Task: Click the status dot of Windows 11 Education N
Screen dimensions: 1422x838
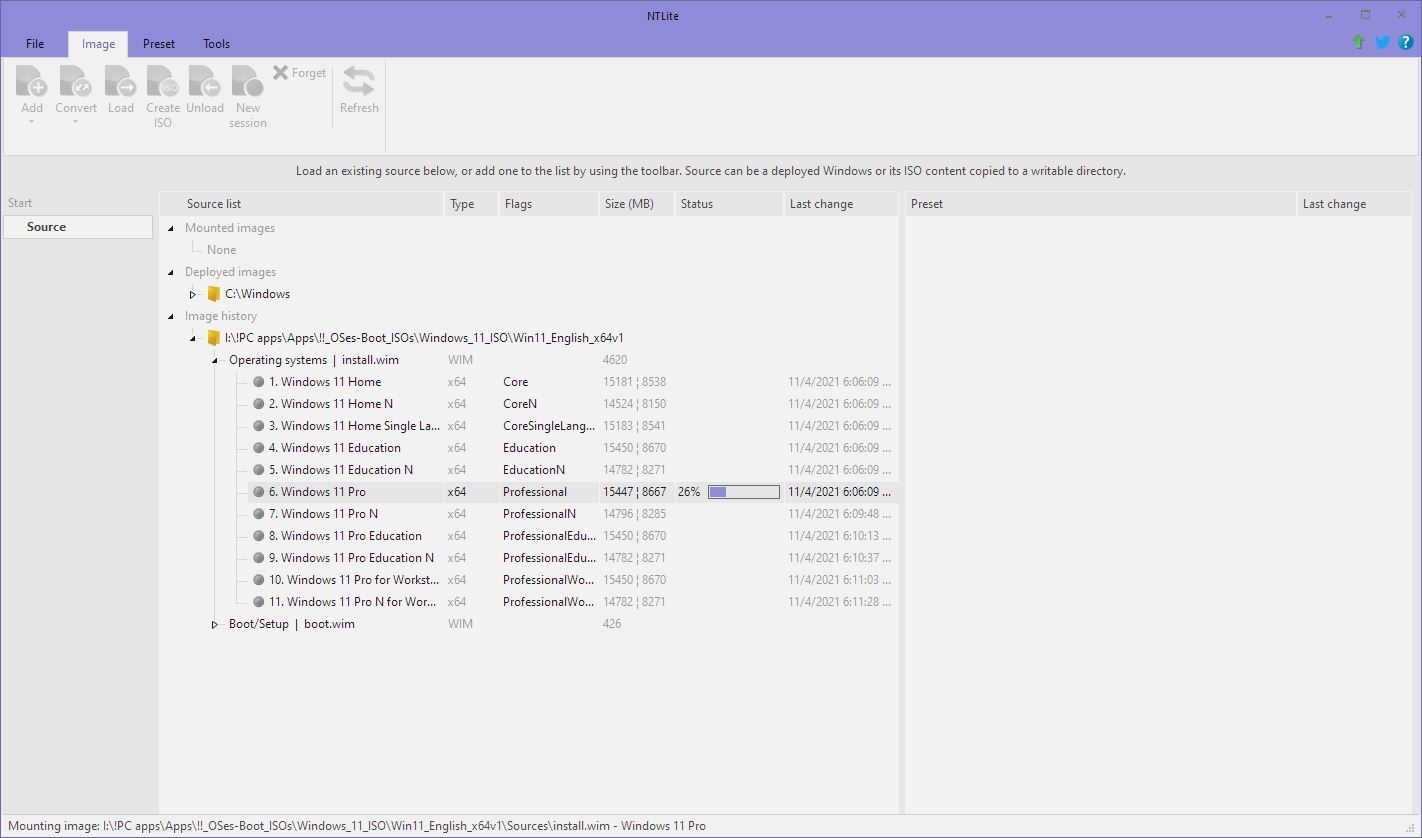Action: (259, 470)
